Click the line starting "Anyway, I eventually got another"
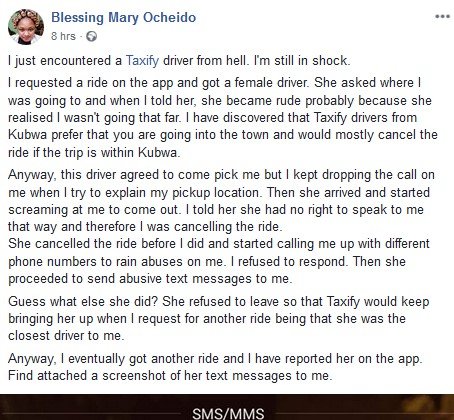Screen dimensions: 454x420 [215, 359]
